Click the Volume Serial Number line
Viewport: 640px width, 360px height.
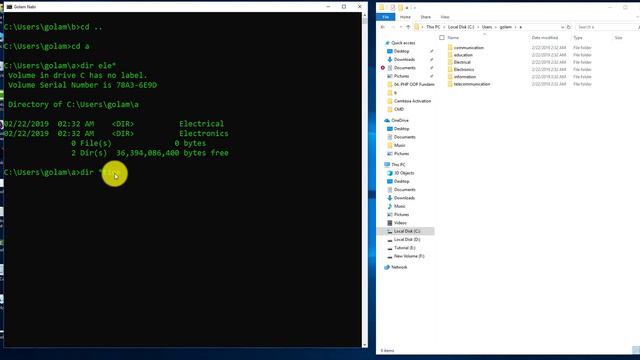pos(82,85)
